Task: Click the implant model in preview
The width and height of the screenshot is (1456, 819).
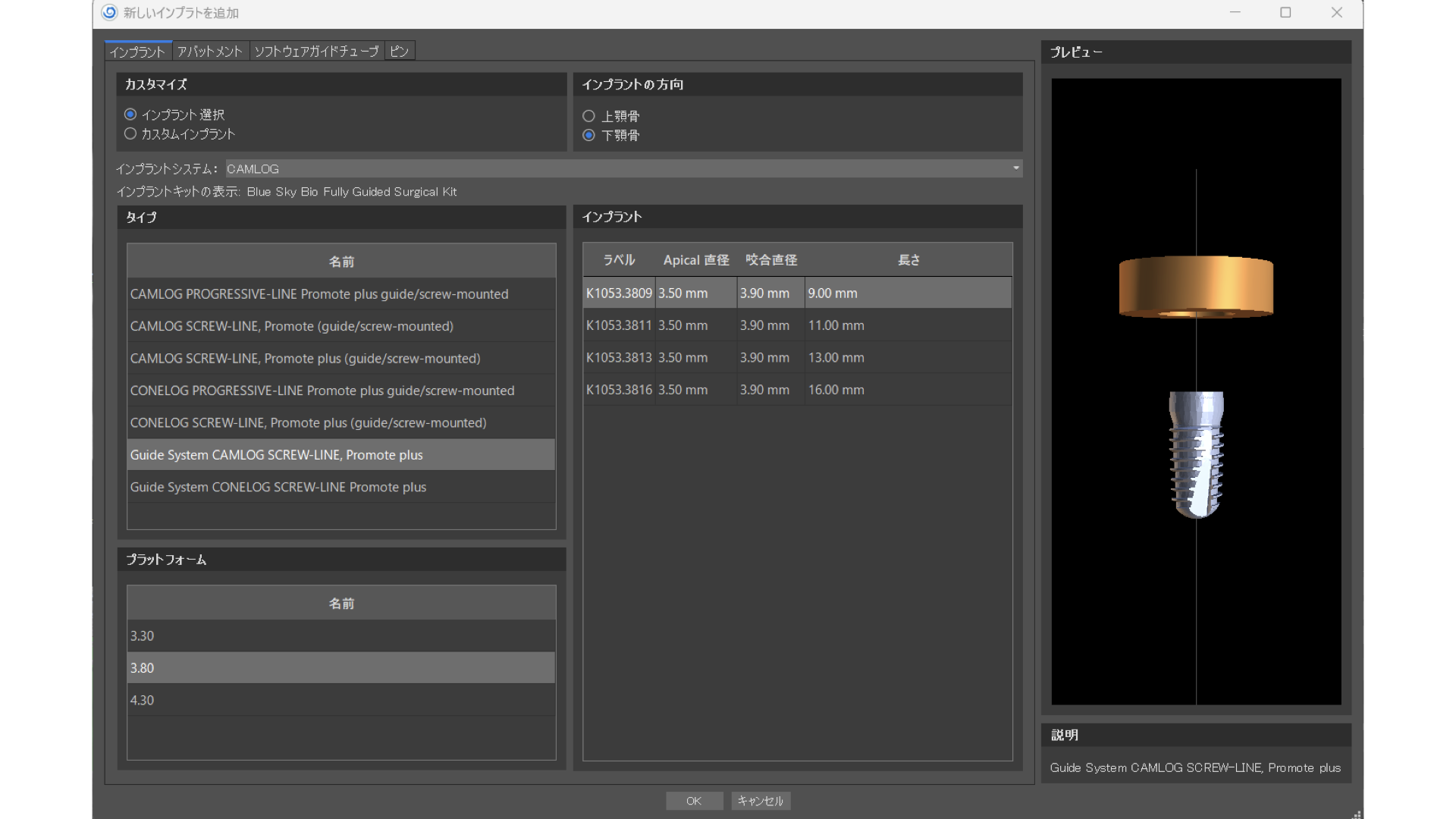Action: click(1196, 453)
